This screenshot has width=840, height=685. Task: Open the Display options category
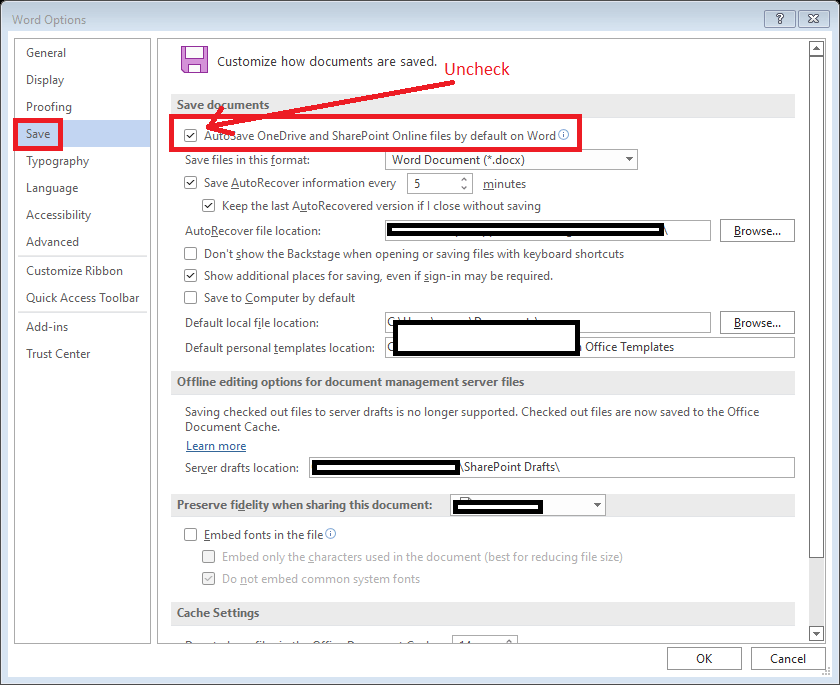(45, 80)
